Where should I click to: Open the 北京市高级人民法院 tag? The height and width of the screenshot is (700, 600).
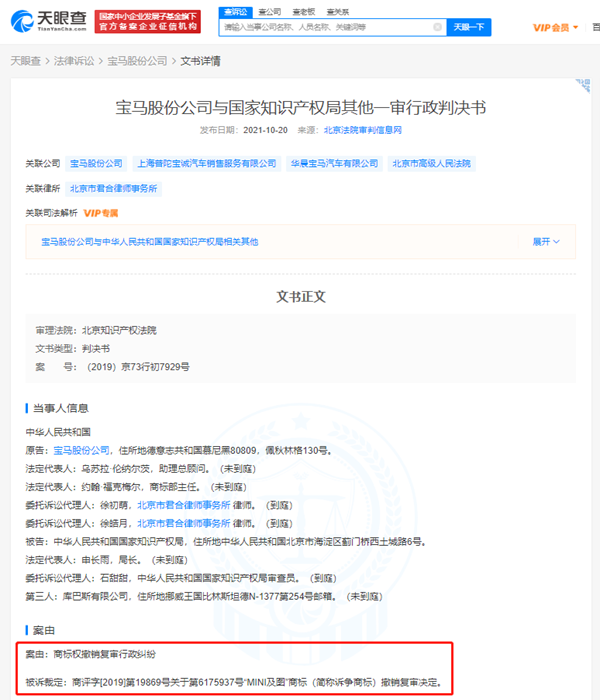[431, 163]
